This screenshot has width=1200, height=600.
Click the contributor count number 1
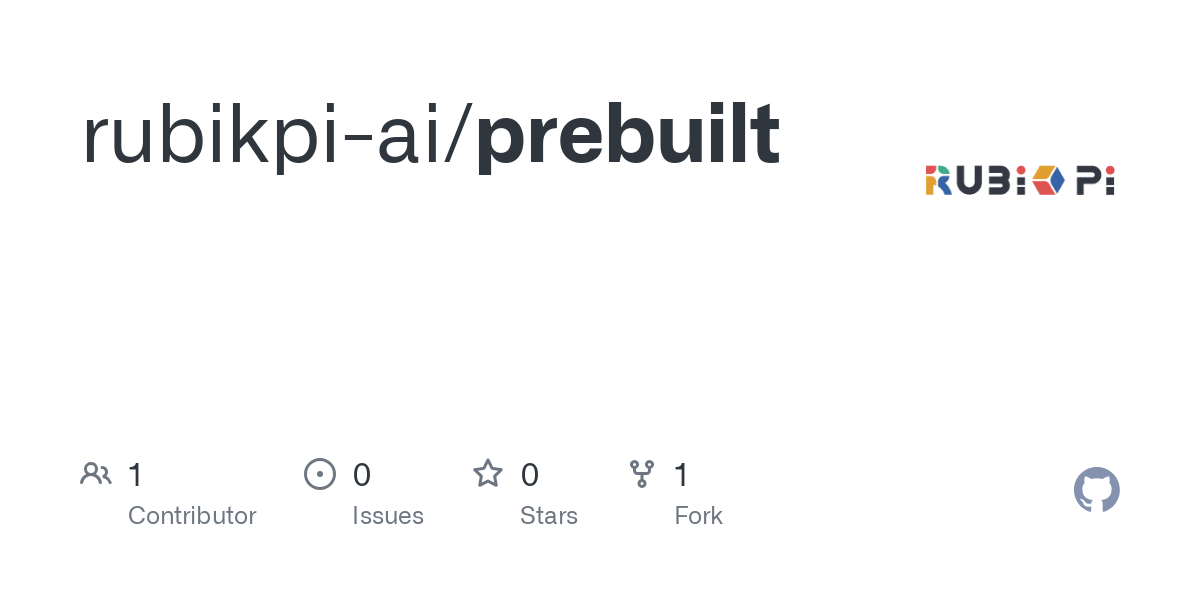pos(135,475)
